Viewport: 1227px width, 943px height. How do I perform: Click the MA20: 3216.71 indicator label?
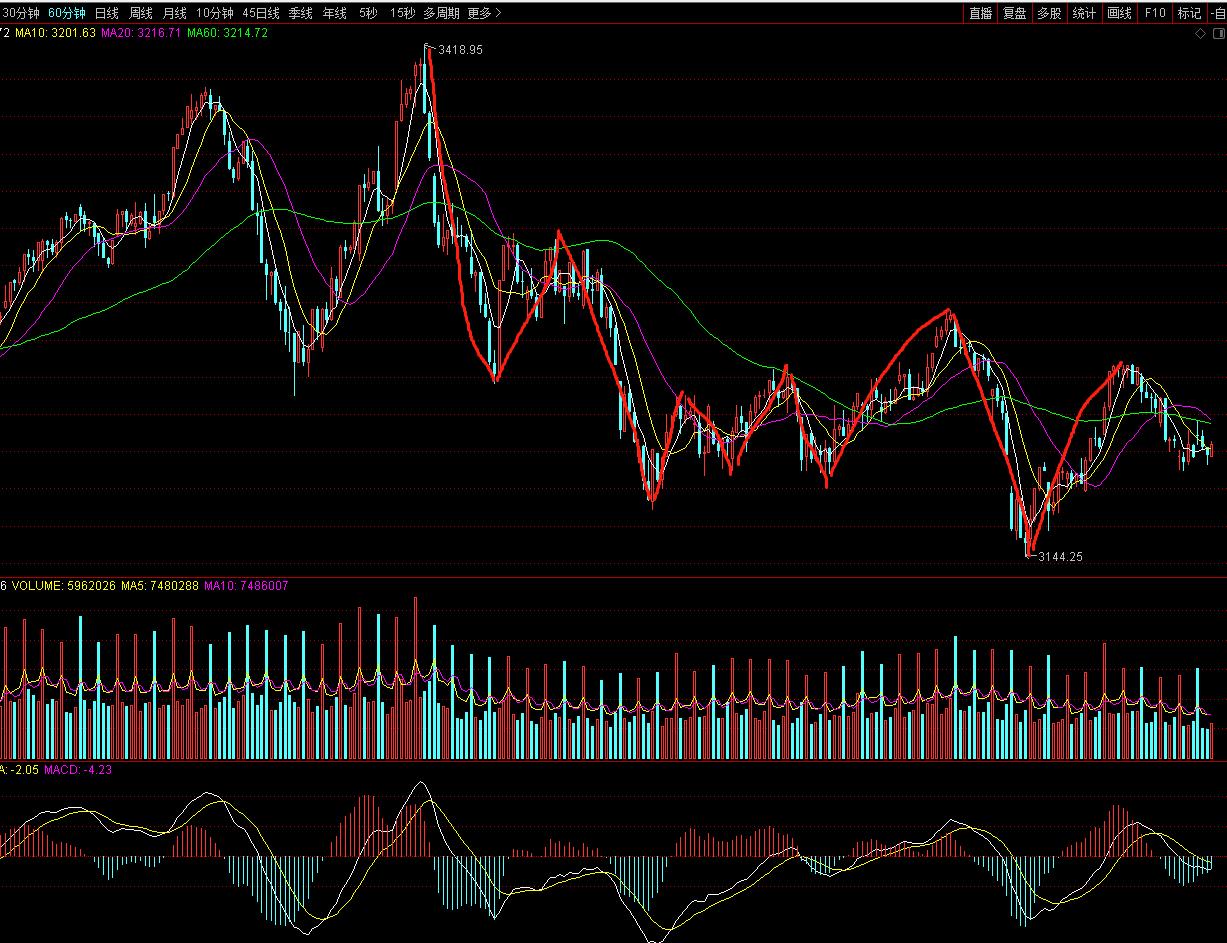click(x=142, y=33)
